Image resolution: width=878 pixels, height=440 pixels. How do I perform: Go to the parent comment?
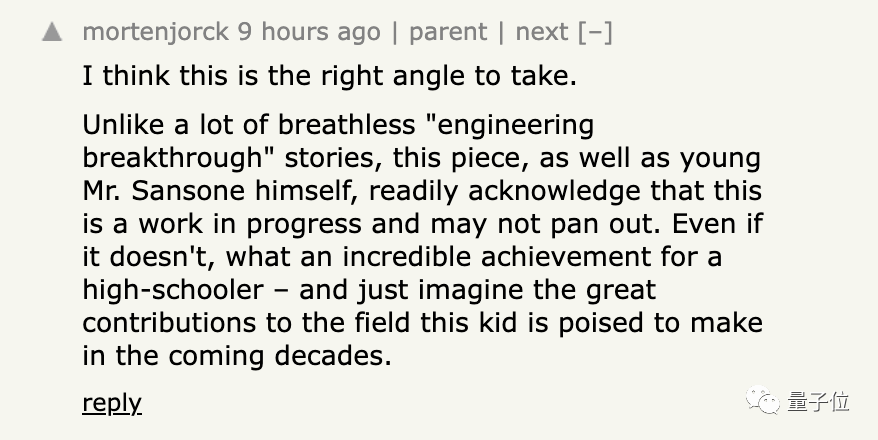pos(448,32)
